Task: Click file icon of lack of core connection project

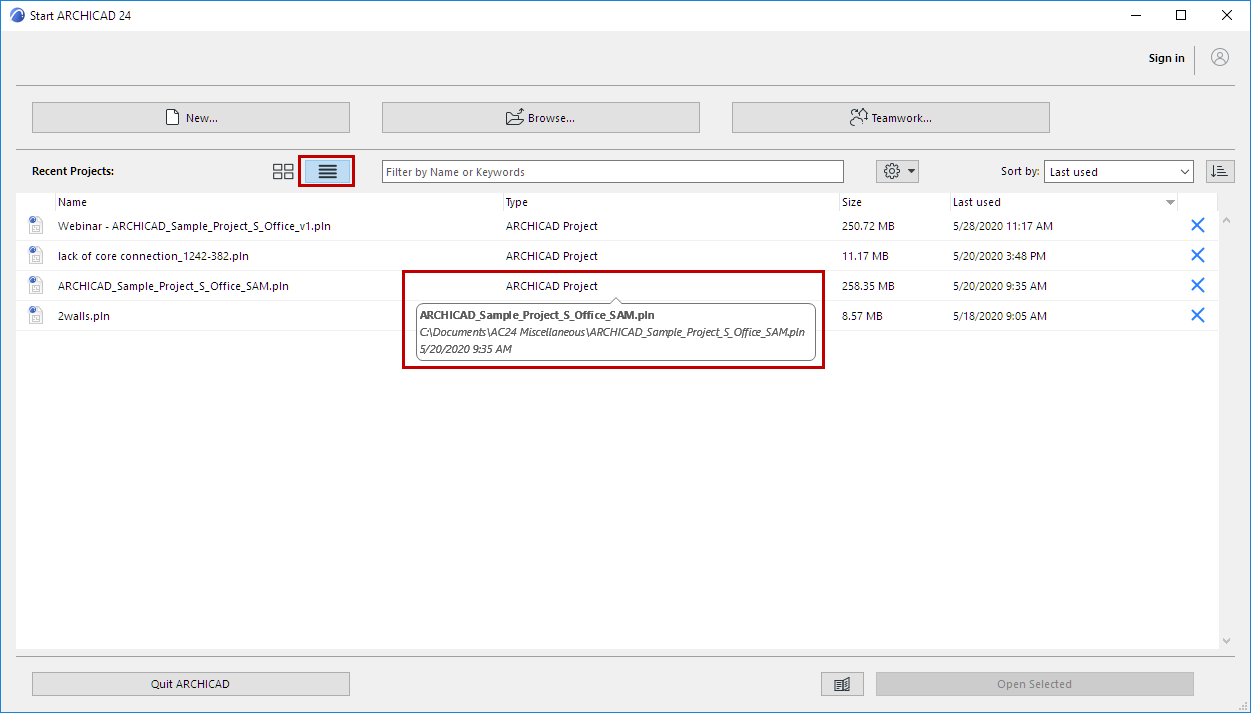Action: pos(36,256)
